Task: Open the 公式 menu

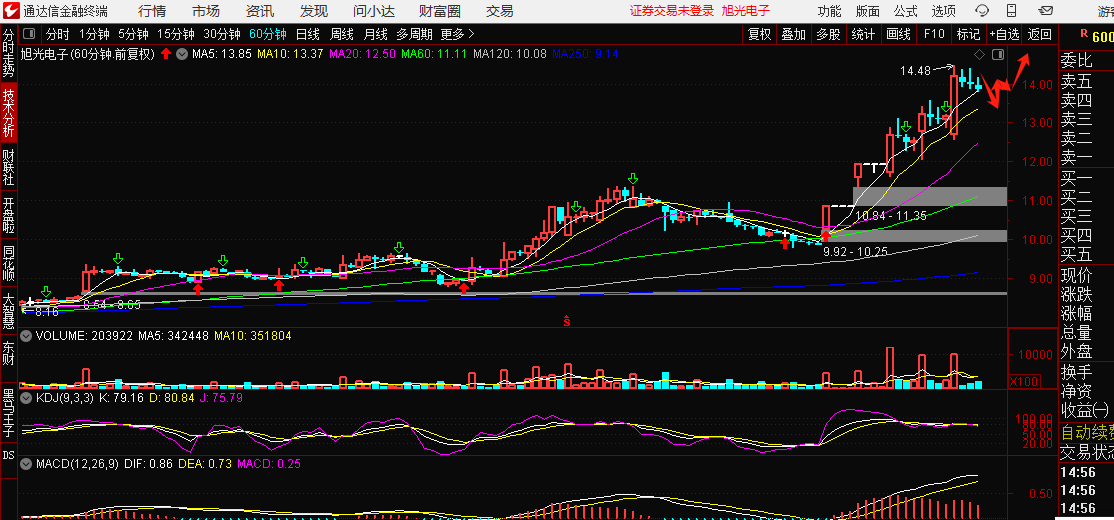Action: (x=906, y=11)
